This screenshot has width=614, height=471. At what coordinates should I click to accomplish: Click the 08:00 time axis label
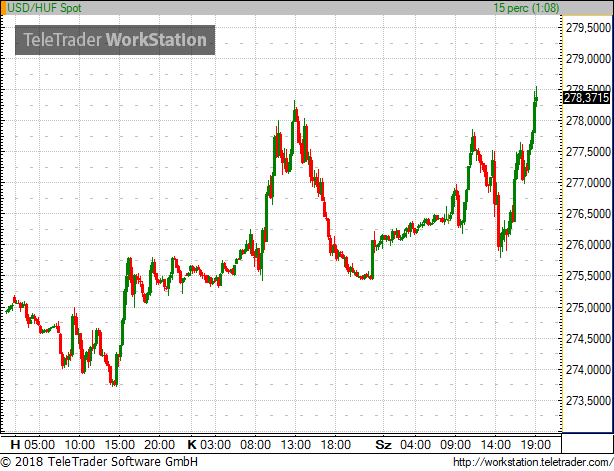[256, 445]
